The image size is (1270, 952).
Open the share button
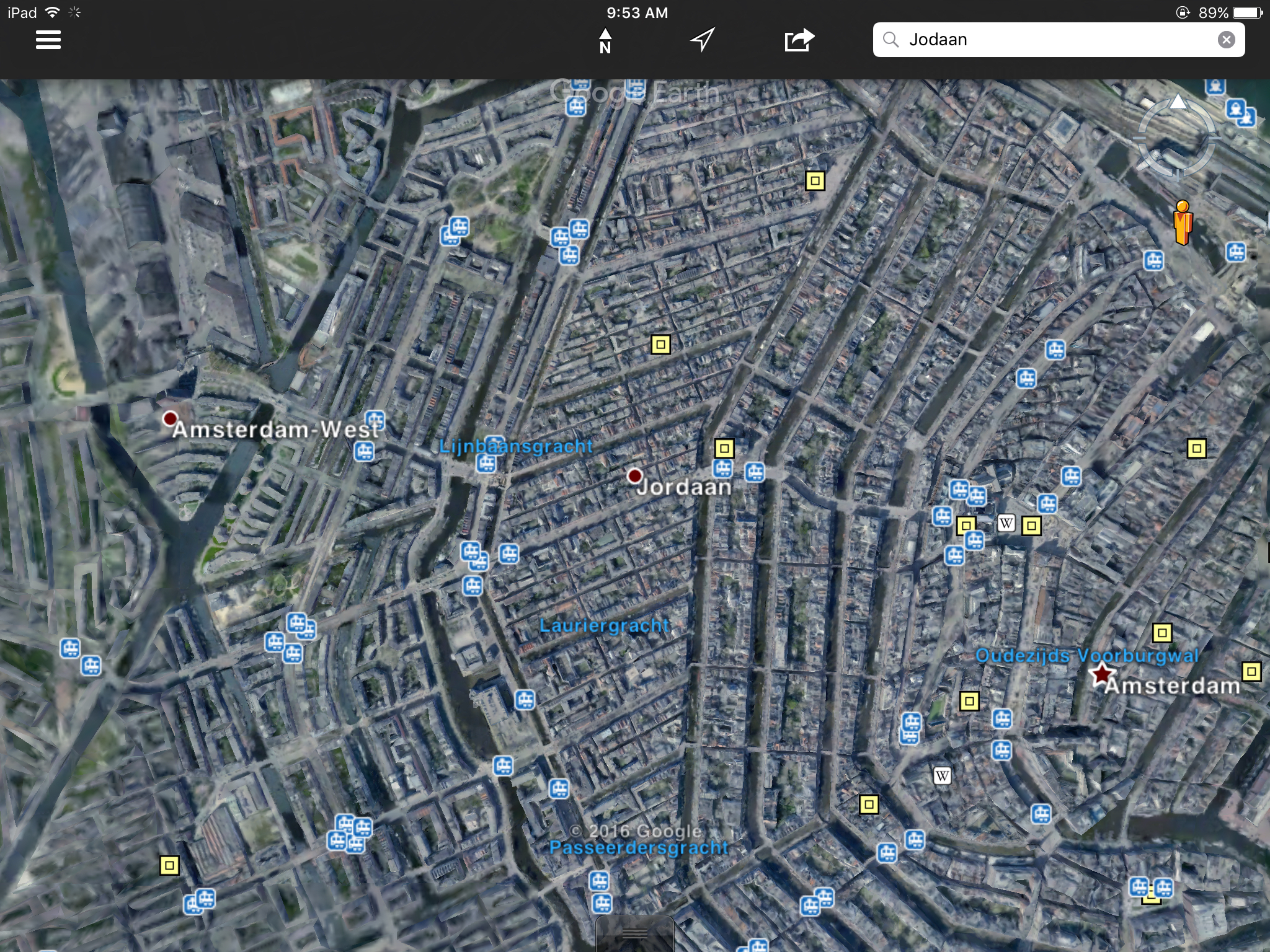click(x=799, y=40)
